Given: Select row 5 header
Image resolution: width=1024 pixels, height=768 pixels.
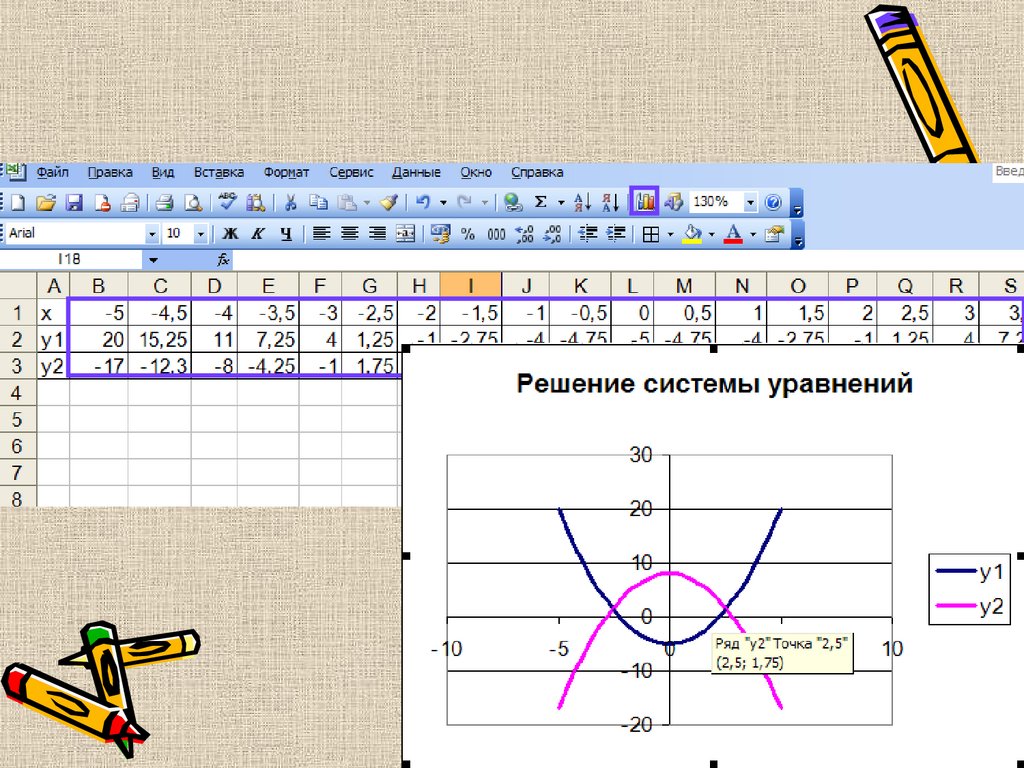Looking at the screenshot, I should pyautogui.click(x=18, y=419).
